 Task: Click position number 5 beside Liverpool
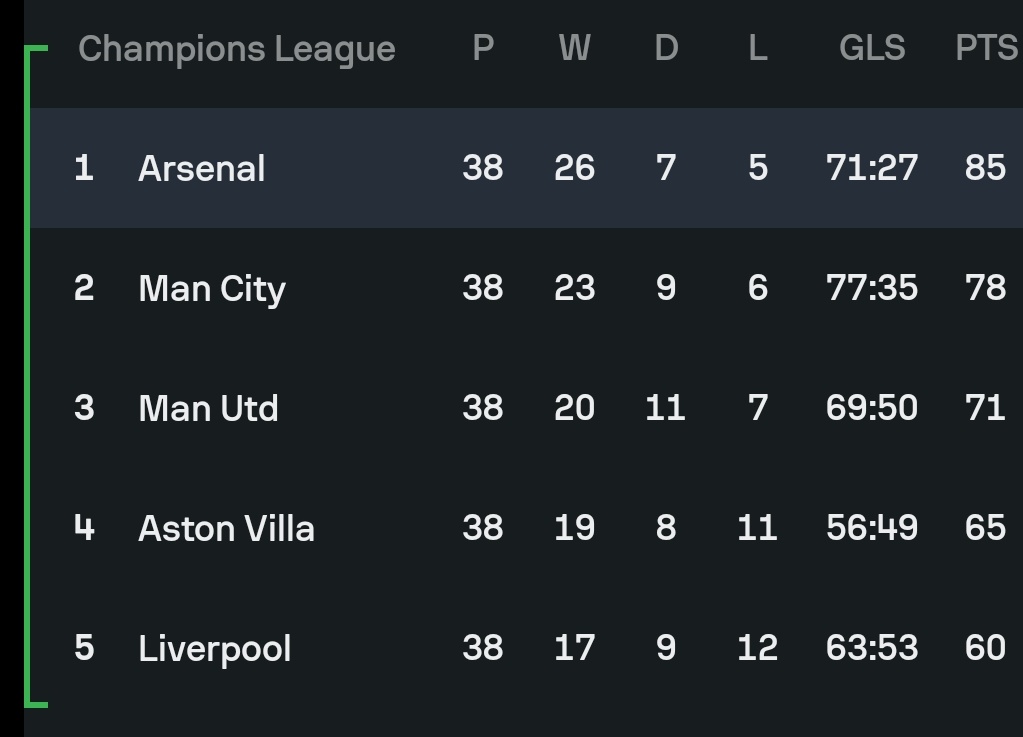[x=84, y=648]
